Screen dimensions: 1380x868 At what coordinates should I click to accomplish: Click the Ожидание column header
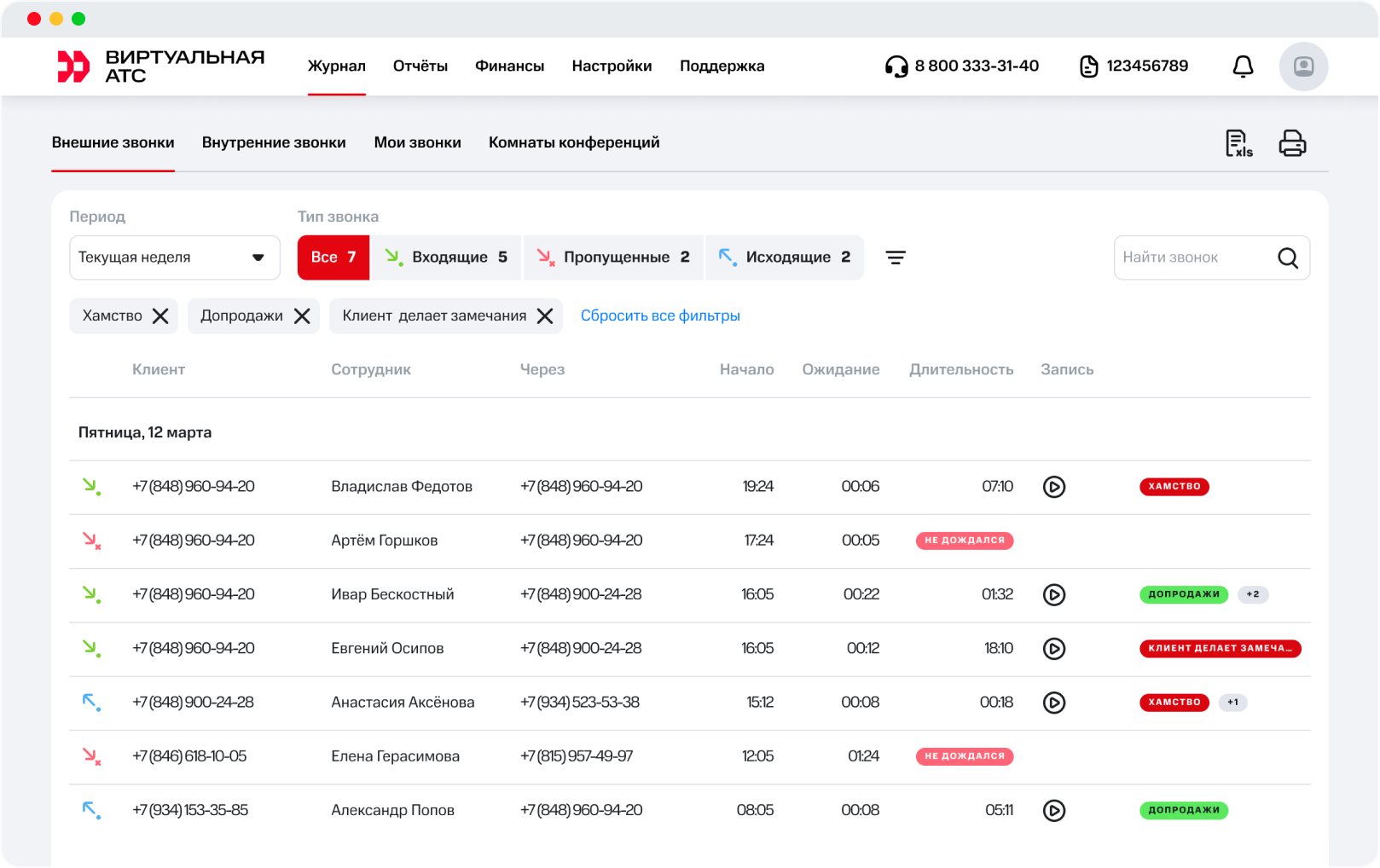pyautogui.click(x=841, y=370)
